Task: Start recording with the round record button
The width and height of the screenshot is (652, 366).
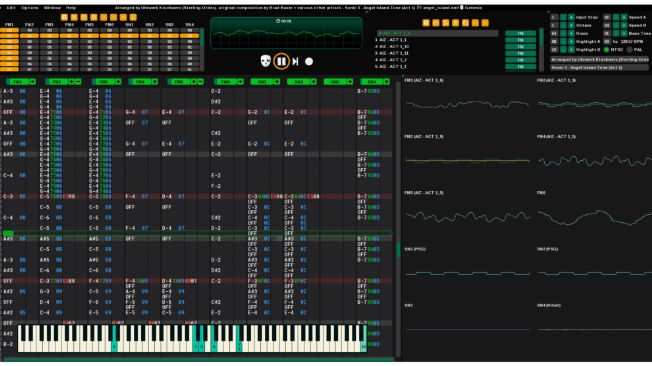Action: 309,62
